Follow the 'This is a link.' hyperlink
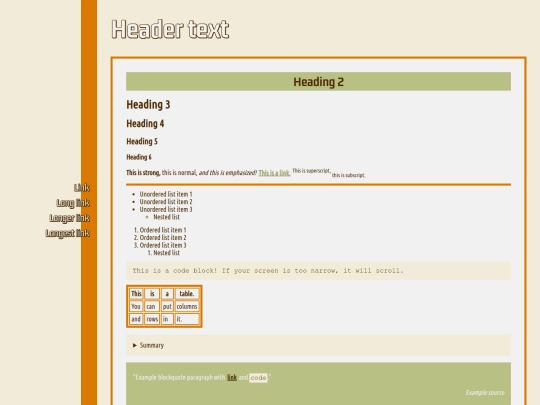The width and height of the screenshot is (540, 405). click(274, 173)
